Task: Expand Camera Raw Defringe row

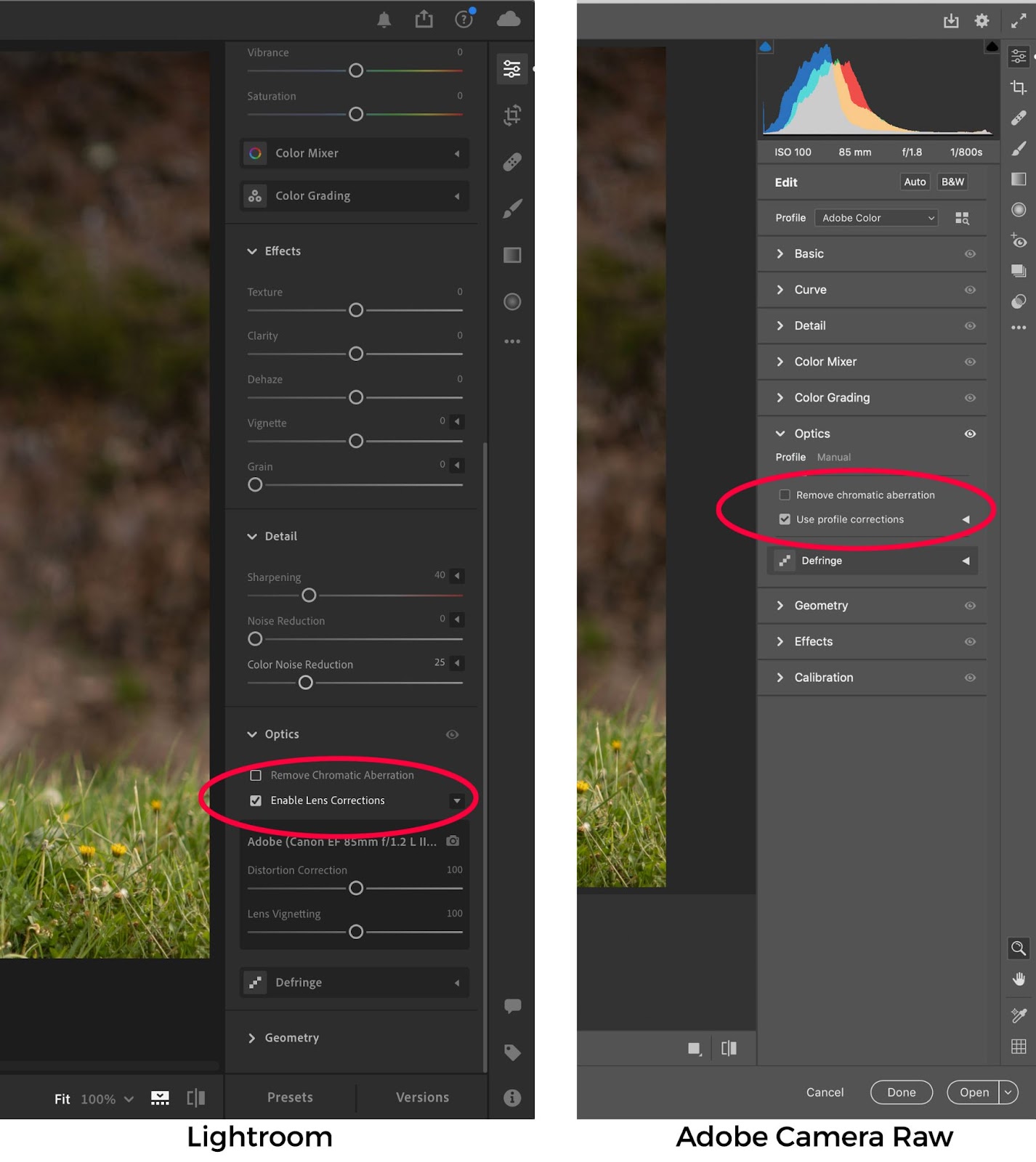Action: pos(872,561)
